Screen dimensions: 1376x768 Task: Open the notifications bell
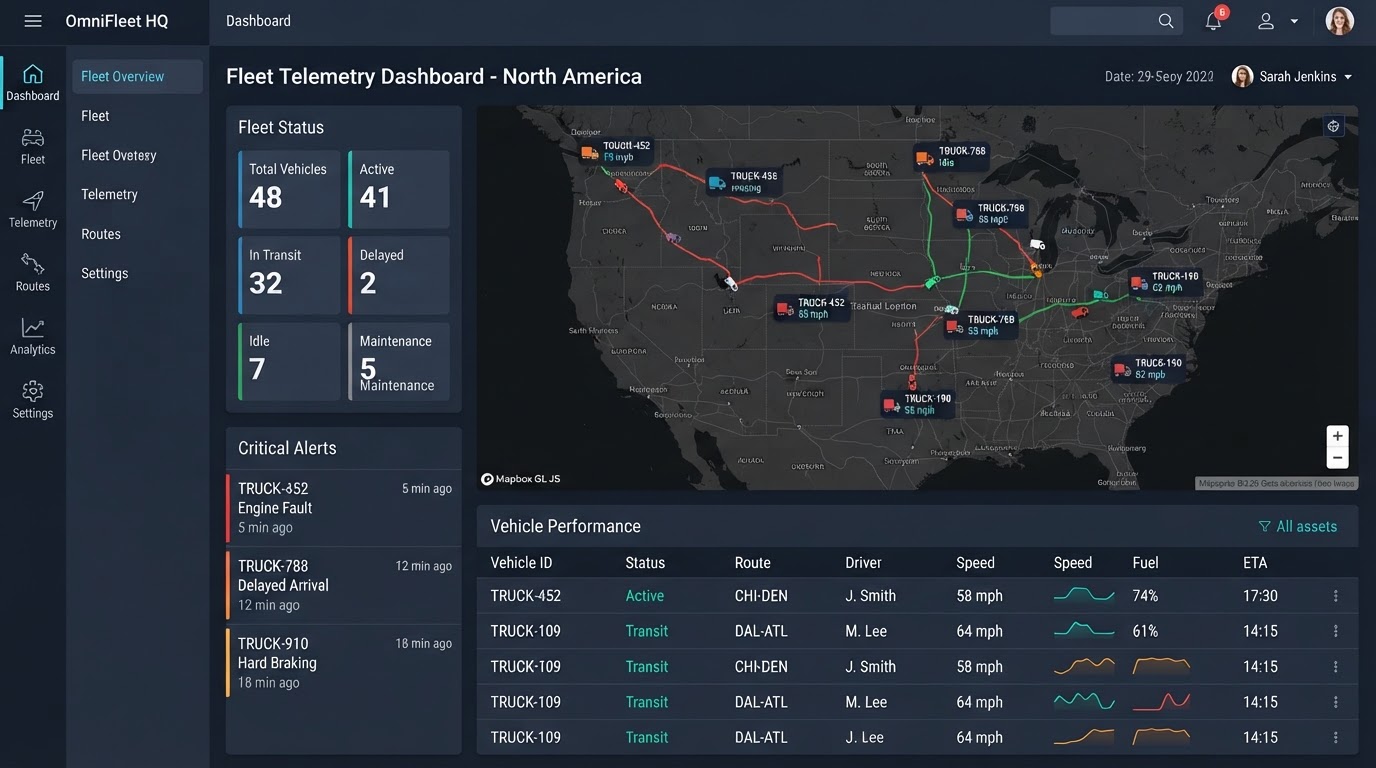click(x=1214, y=20)
